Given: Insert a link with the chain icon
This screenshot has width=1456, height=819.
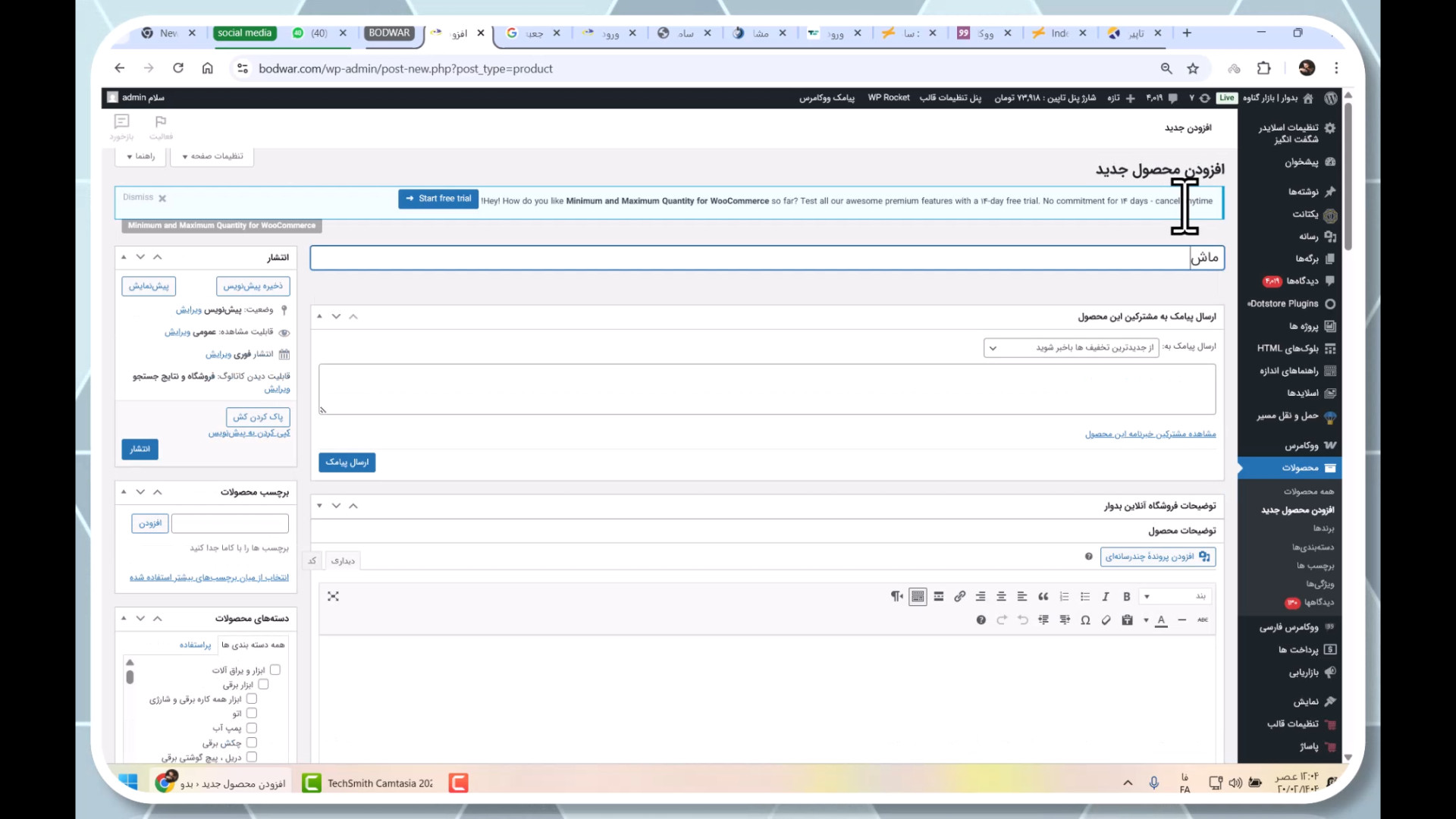Looking at the screenshot, I should (959, 597).
